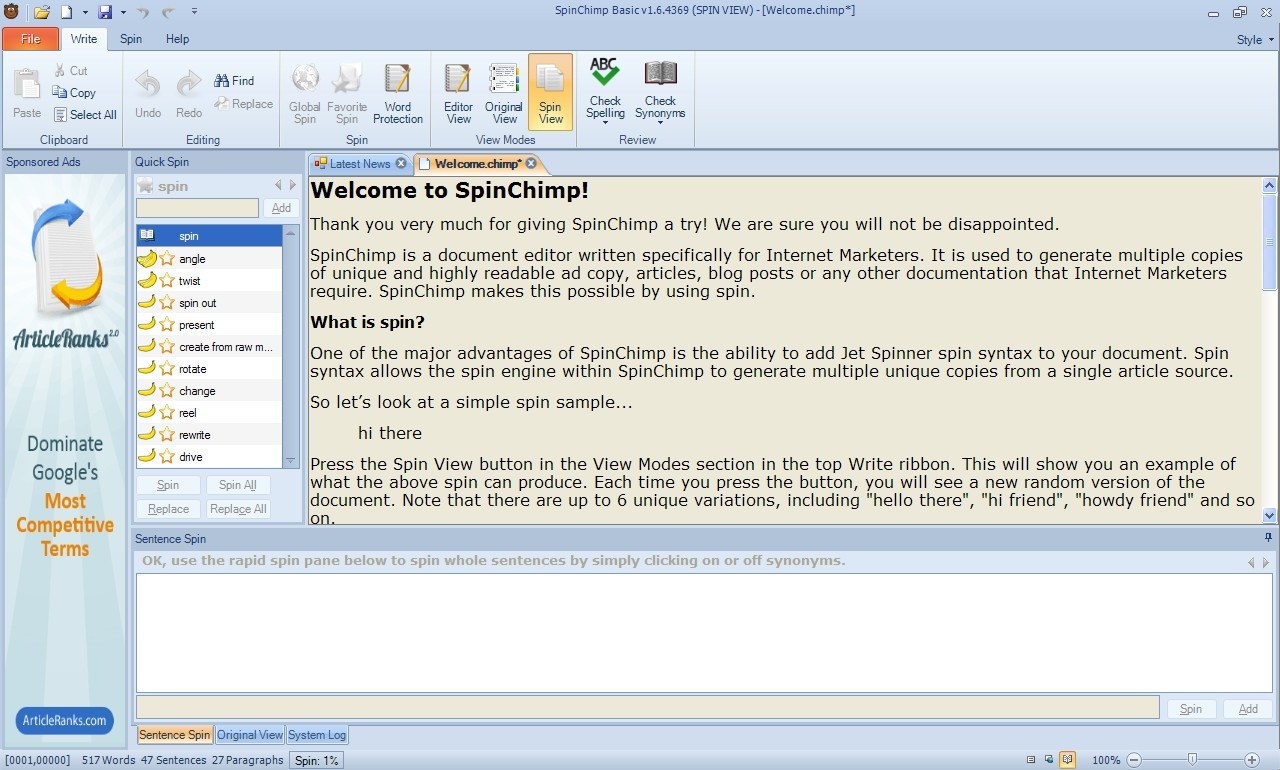The height and width of the screenshot is (770, 1280).
Task: Go to previous word in Quick Spin
Action: (278, 185)
